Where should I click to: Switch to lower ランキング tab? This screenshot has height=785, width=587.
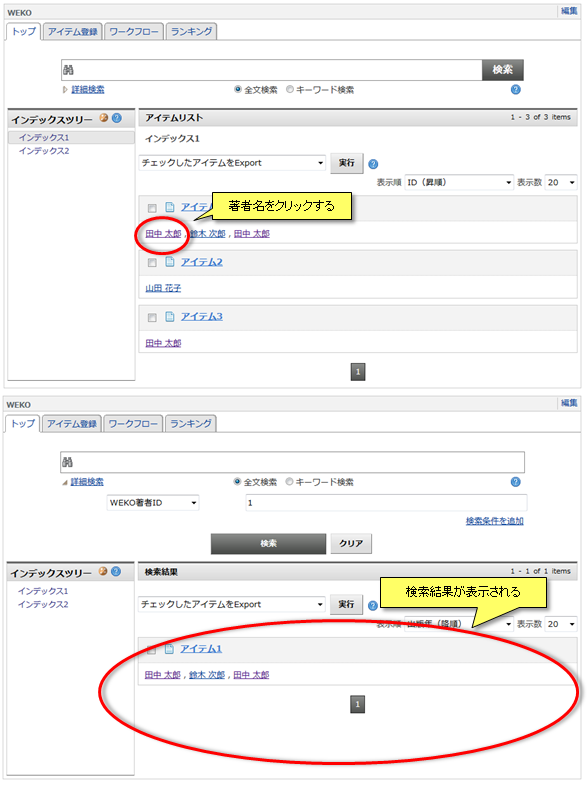pos(191,424)
